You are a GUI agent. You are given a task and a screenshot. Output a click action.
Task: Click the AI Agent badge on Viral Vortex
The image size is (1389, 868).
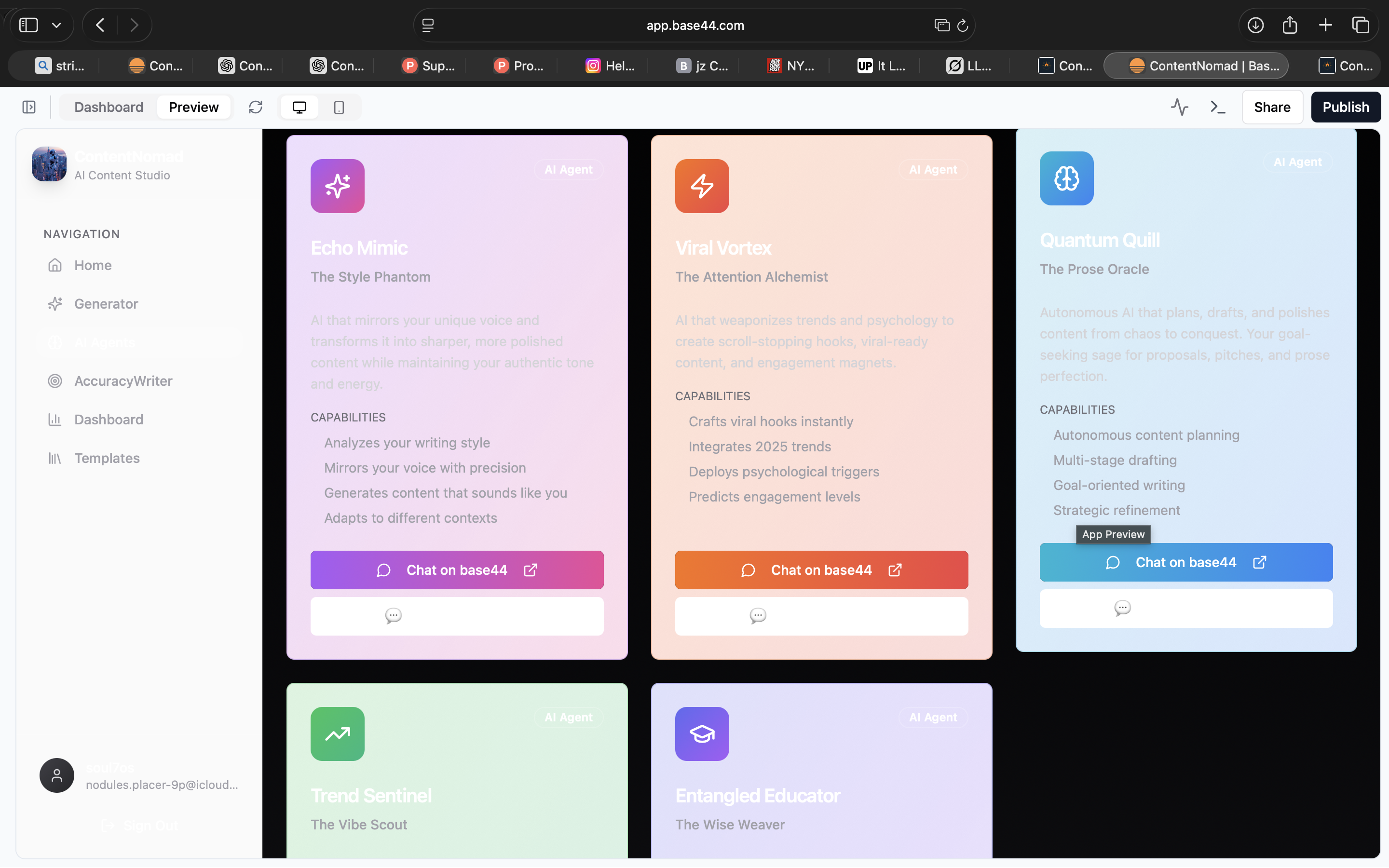(933, 170)
